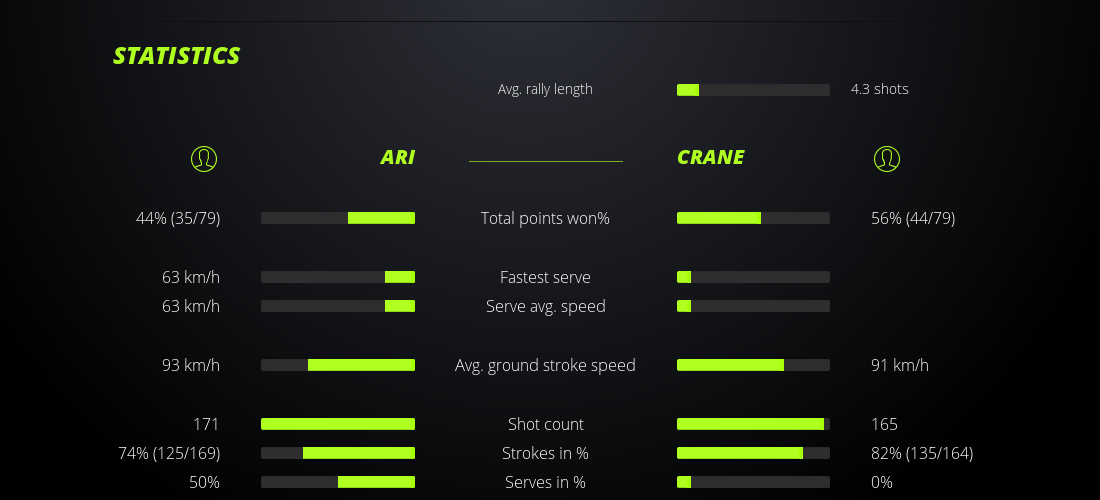Click Ari's 44% (35/79) value
This screenshot has height=500, width=1100.
tap(178, 218)
